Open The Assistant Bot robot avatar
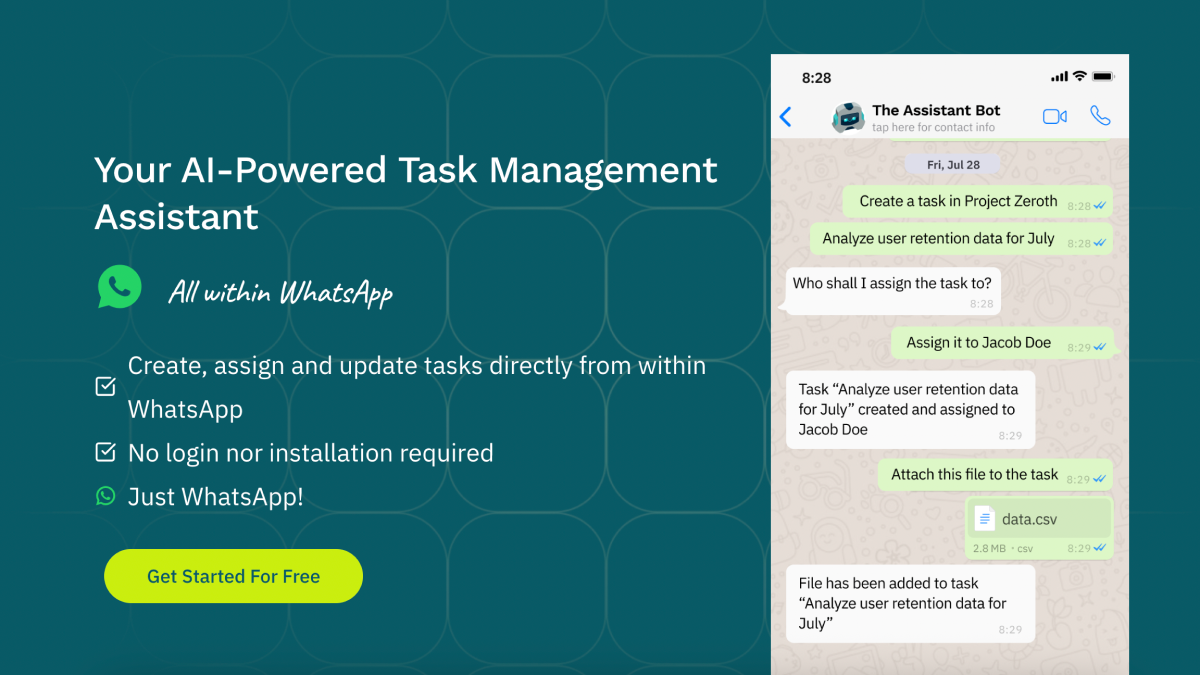 pos(848,117)
